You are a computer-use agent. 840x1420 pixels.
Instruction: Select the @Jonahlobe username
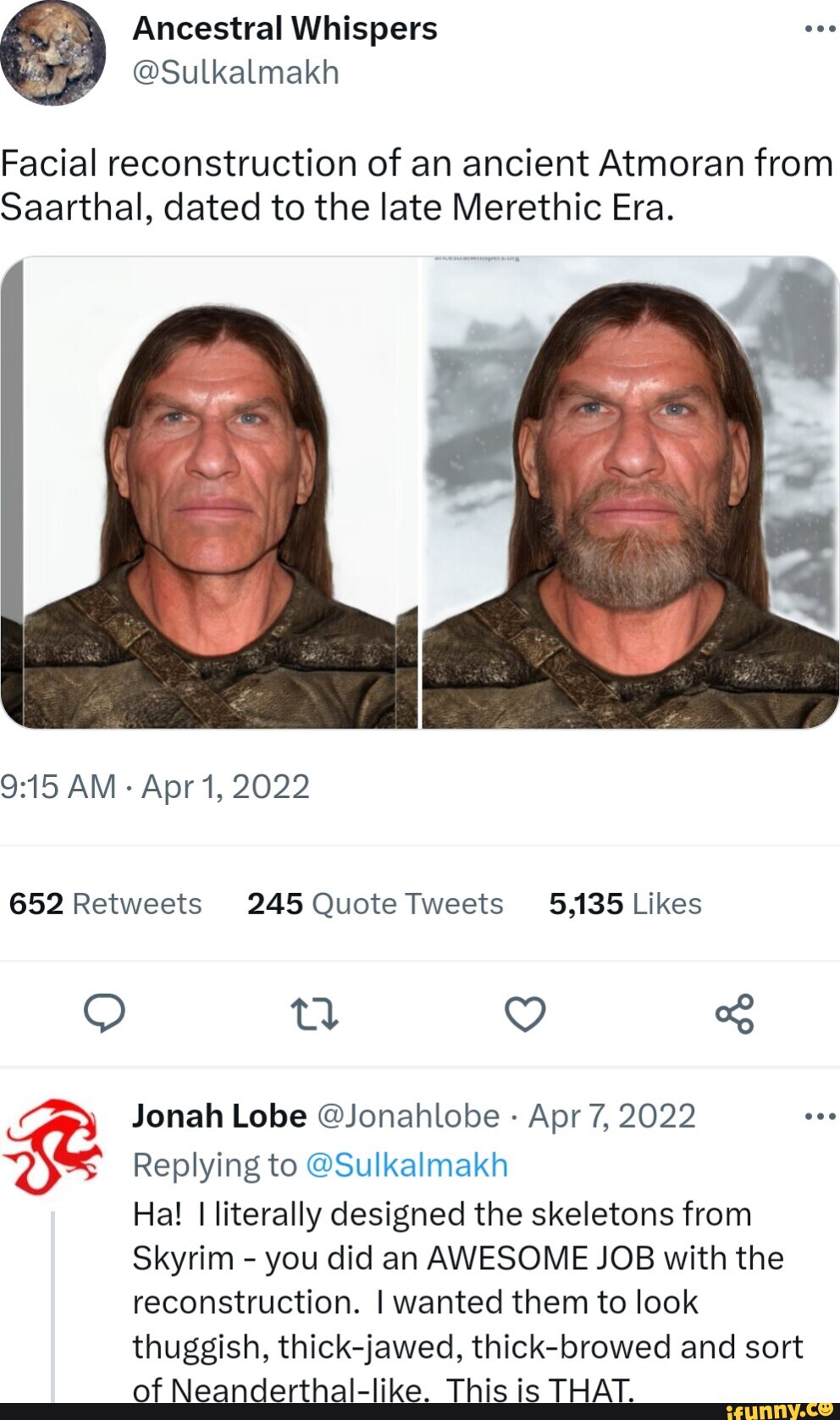[x=410, y=1115]
